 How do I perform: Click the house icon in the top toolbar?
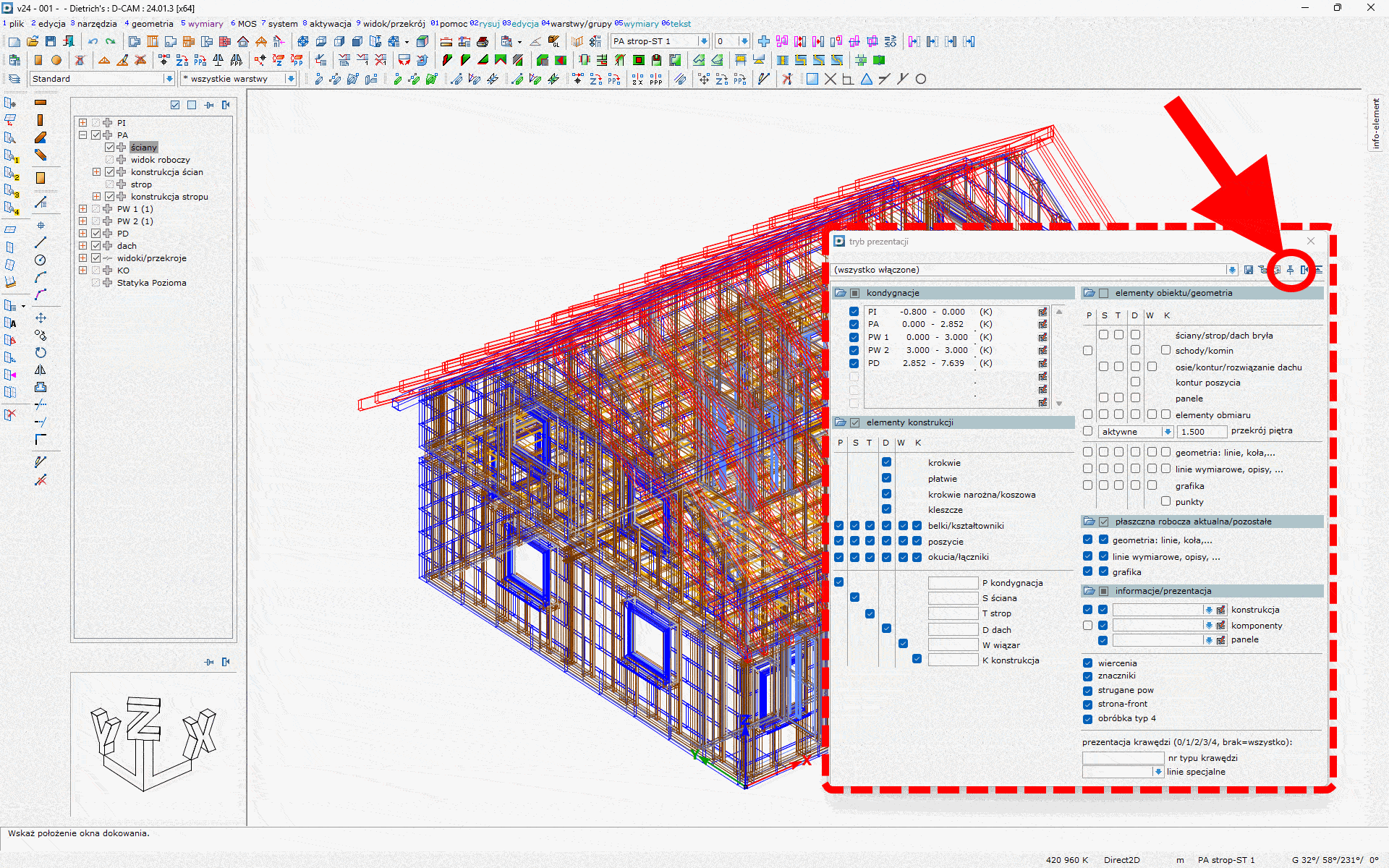(243, 41)
